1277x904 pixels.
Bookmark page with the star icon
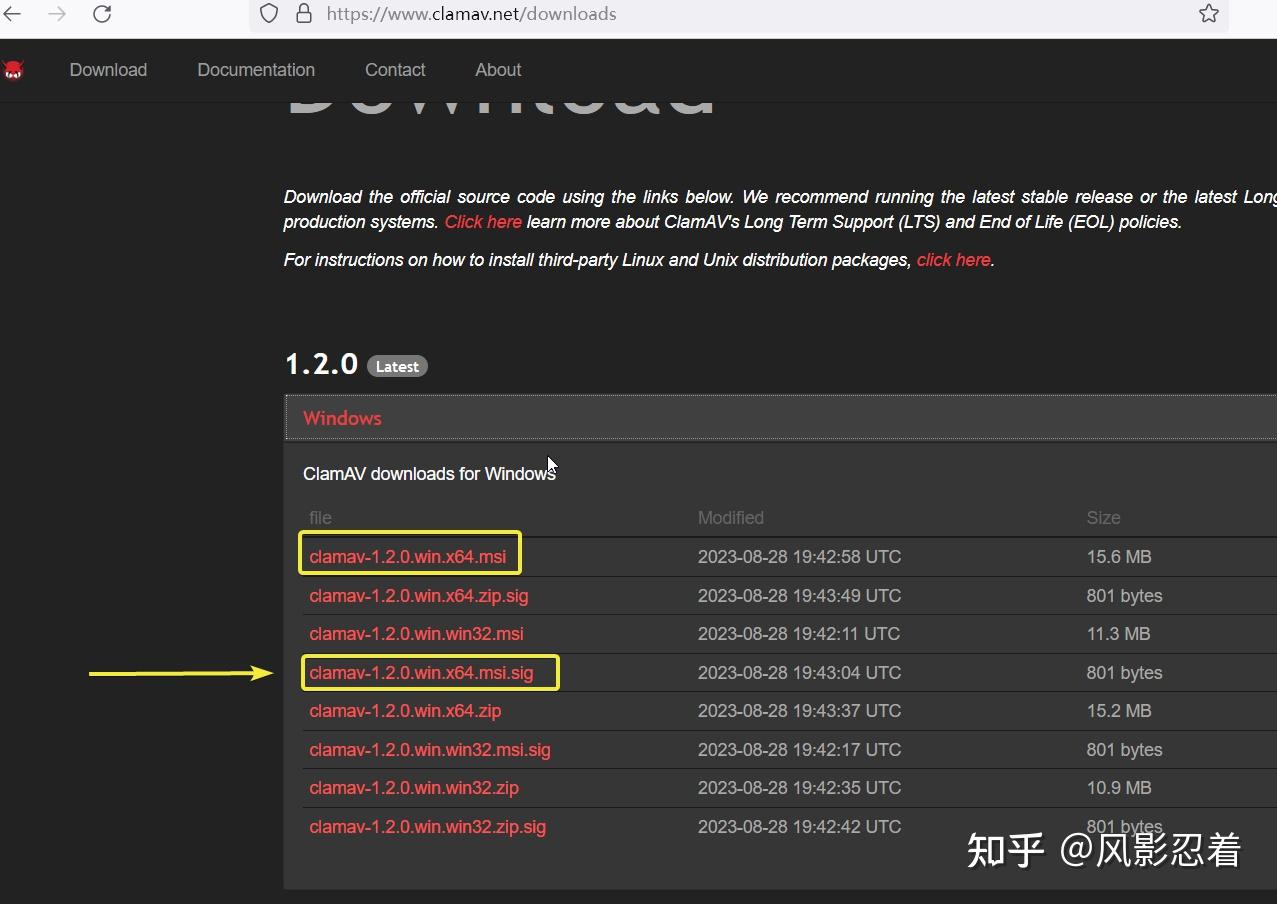point(1209,14)
